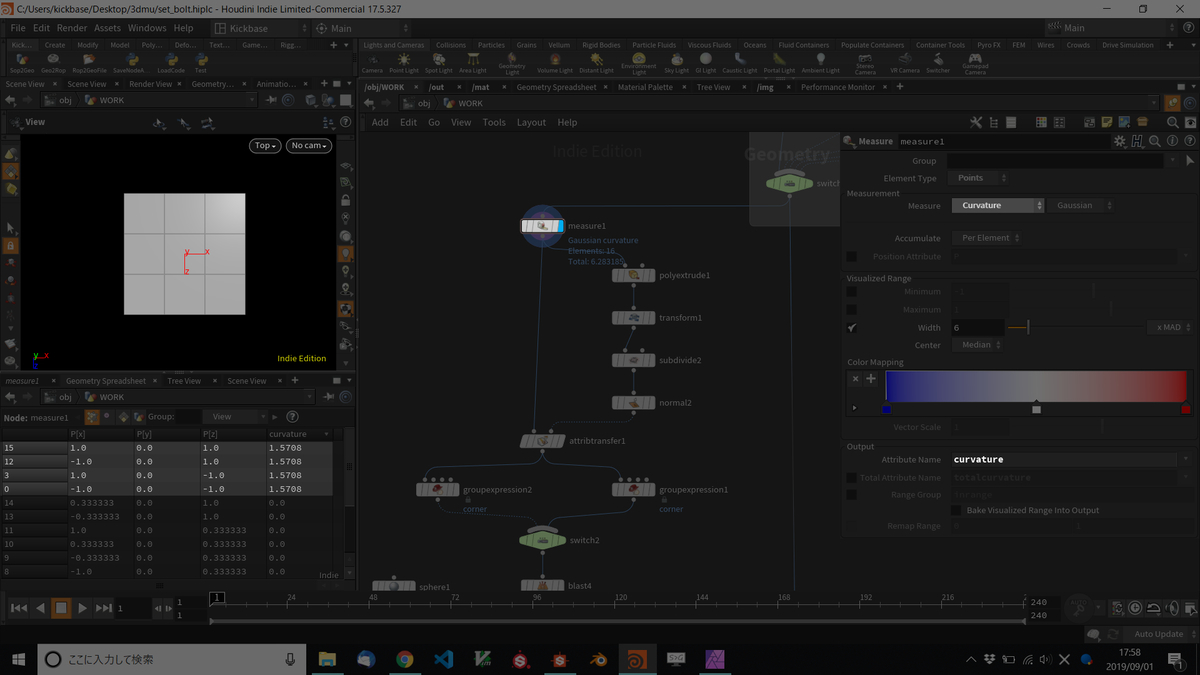
Task: Create a VR Camera from the shelf
Action: coord(905,64)
